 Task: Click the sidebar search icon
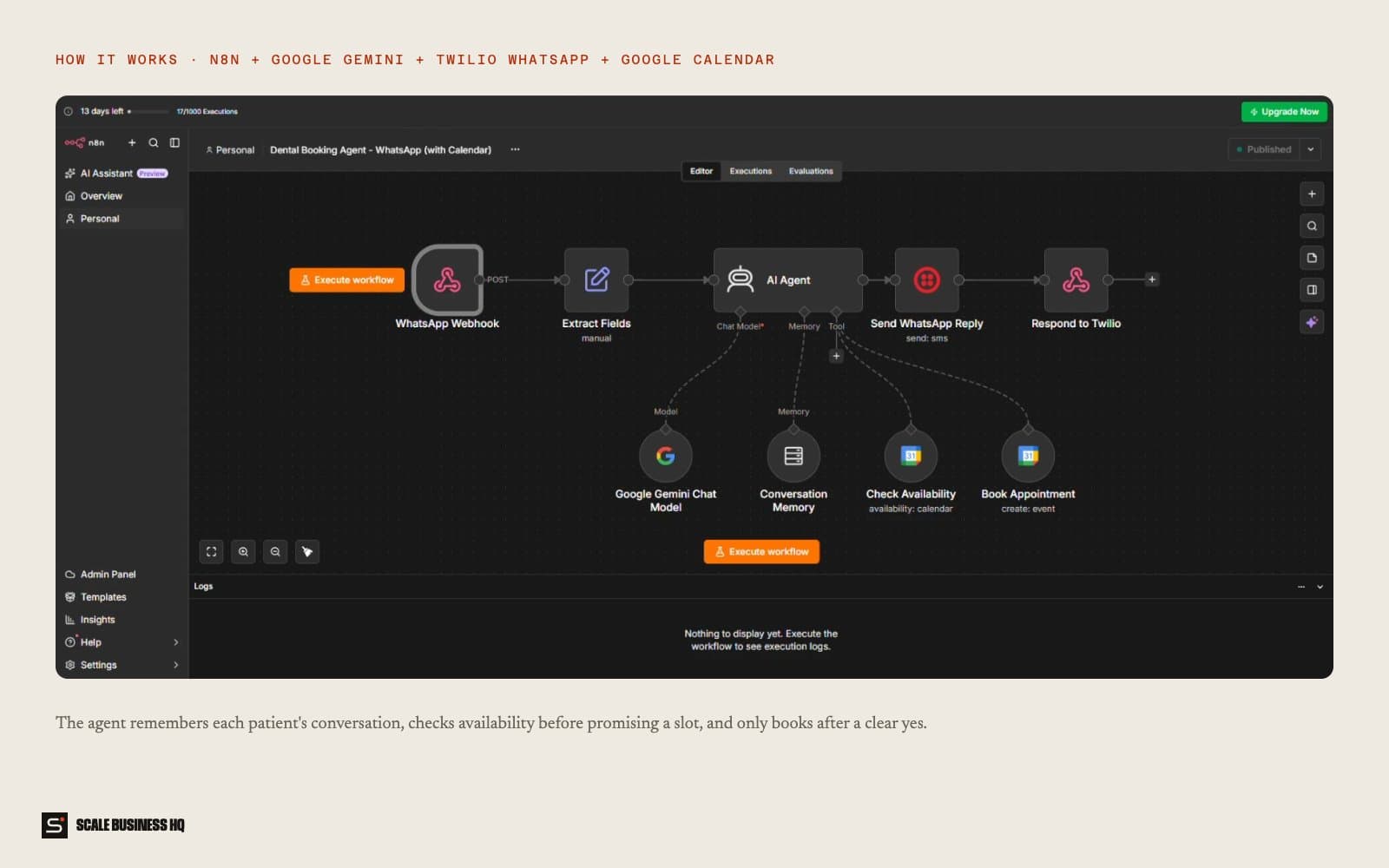(x=154, y=142)
